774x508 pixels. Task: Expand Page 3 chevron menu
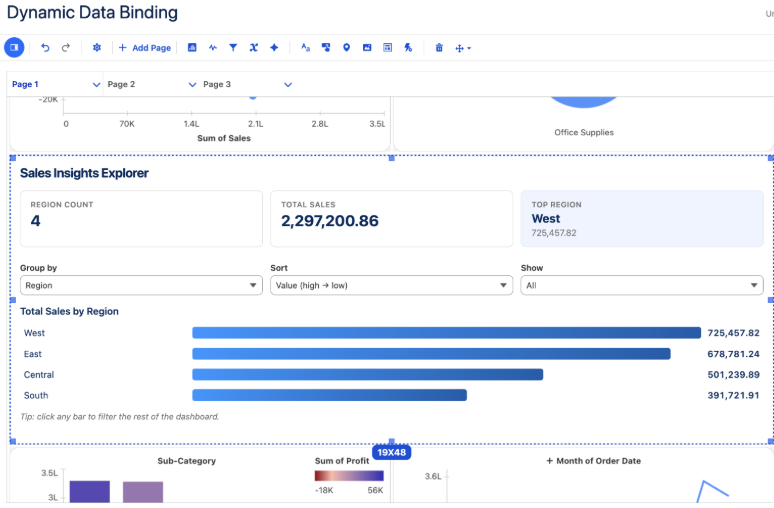click(x=288, y=85)
